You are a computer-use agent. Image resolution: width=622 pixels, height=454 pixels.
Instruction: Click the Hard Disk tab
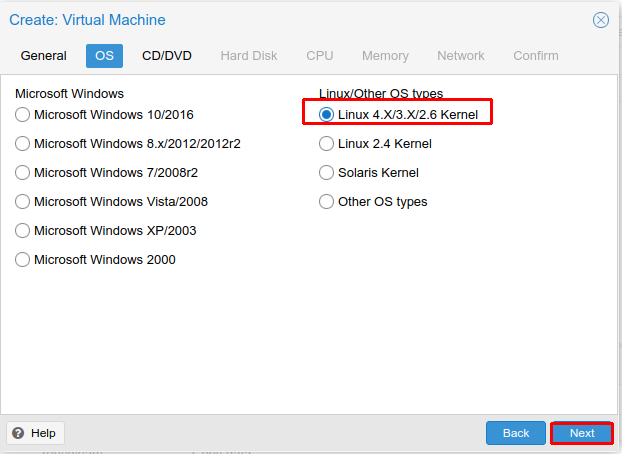(x=249, y=56)
